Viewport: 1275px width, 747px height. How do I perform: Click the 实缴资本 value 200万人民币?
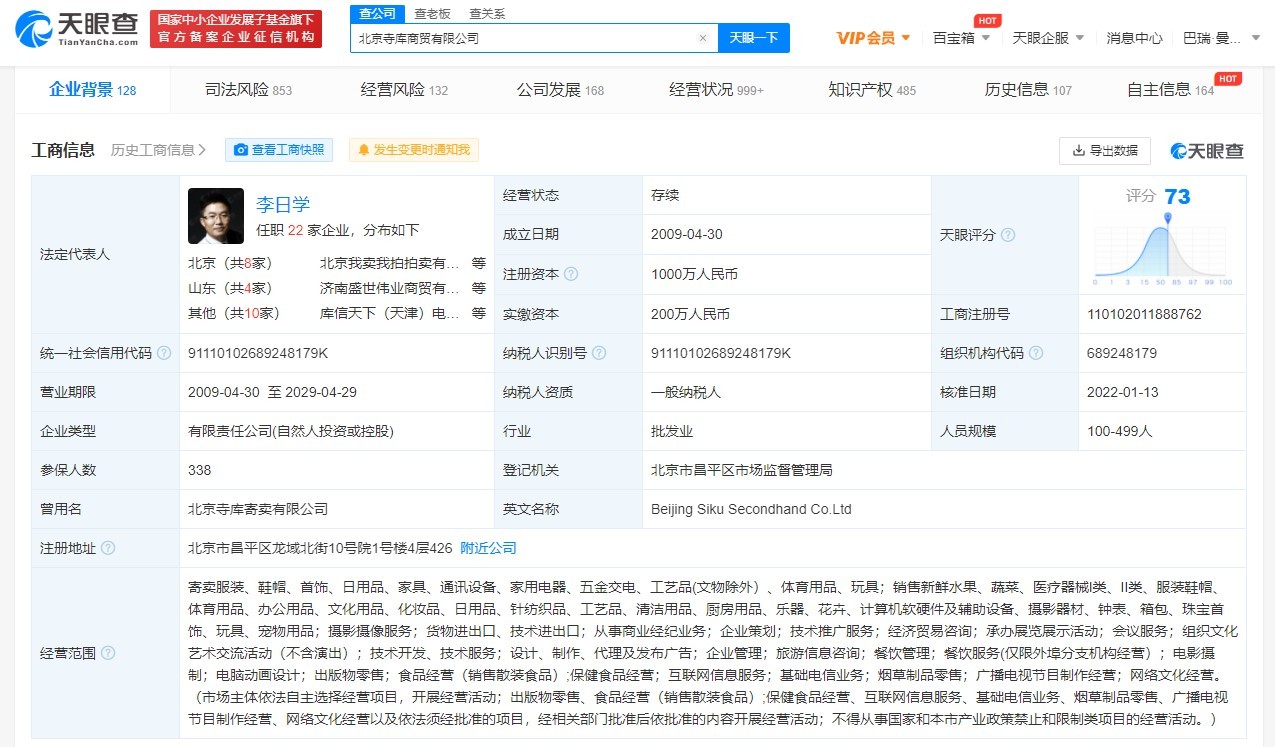691,314
